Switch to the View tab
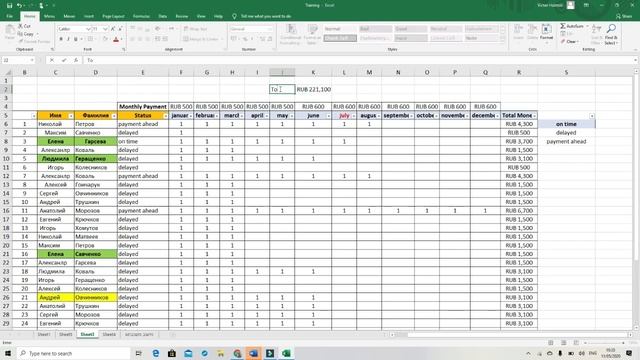The image size is (640, 360). point(201,16)
